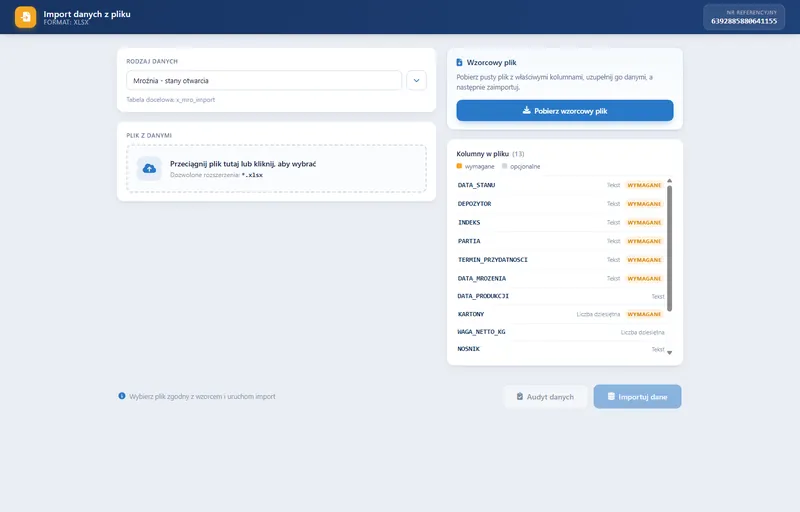This screenshot has width=800, height=512.
Task: Select the KARTONY column row
Action: click(x=561, y=314)
